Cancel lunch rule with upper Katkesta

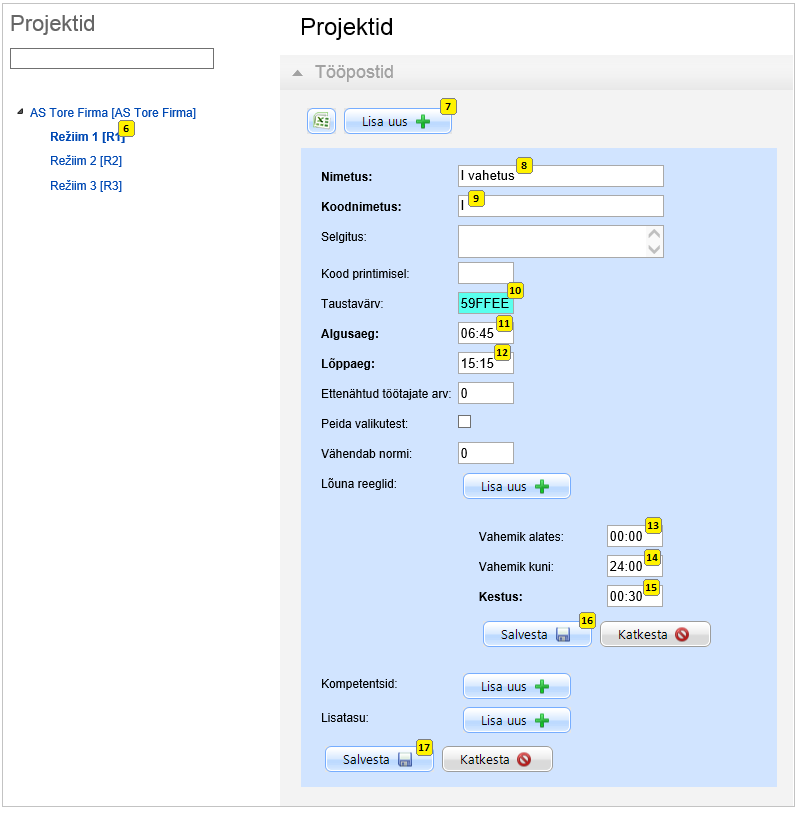pyautogui.click(x=655, y=635)
